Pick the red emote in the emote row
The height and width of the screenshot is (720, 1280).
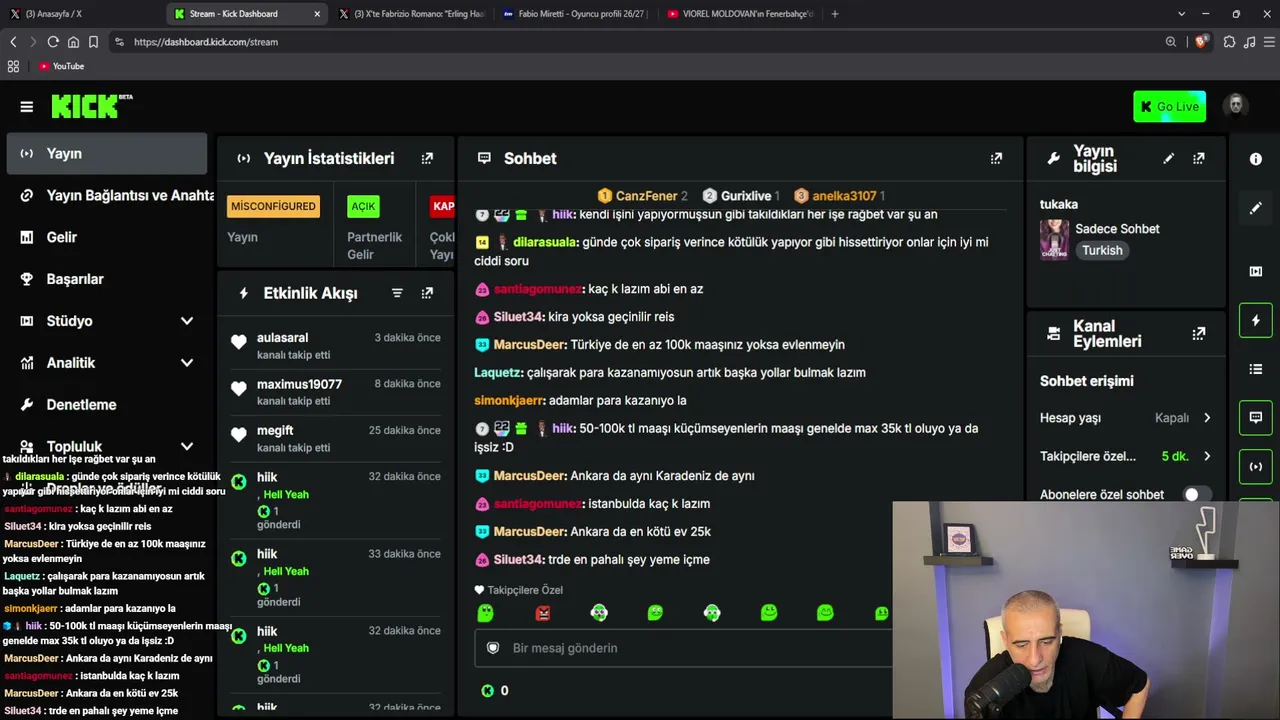542,613
